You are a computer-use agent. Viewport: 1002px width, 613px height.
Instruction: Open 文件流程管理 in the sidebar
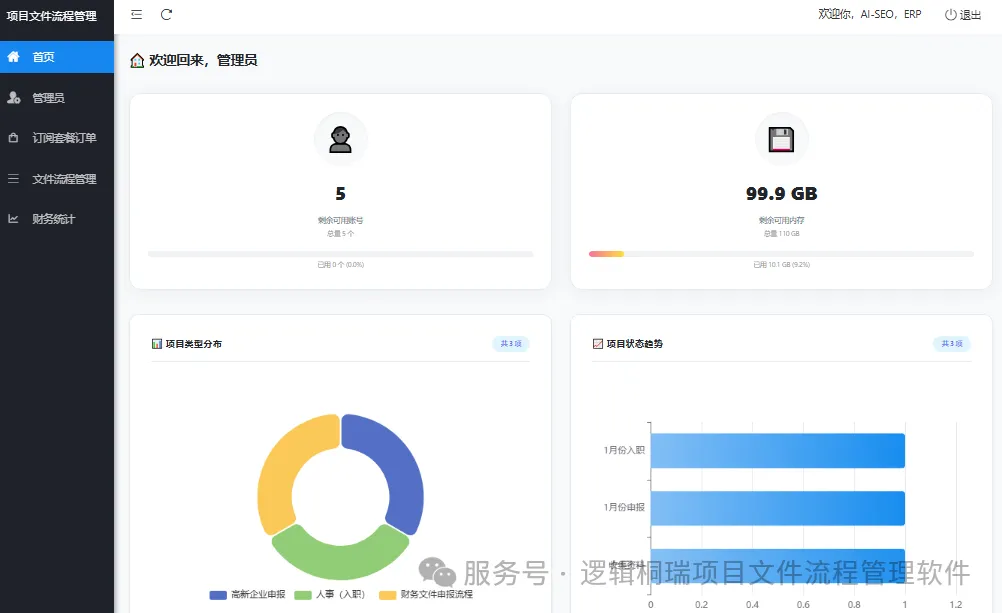57,179
